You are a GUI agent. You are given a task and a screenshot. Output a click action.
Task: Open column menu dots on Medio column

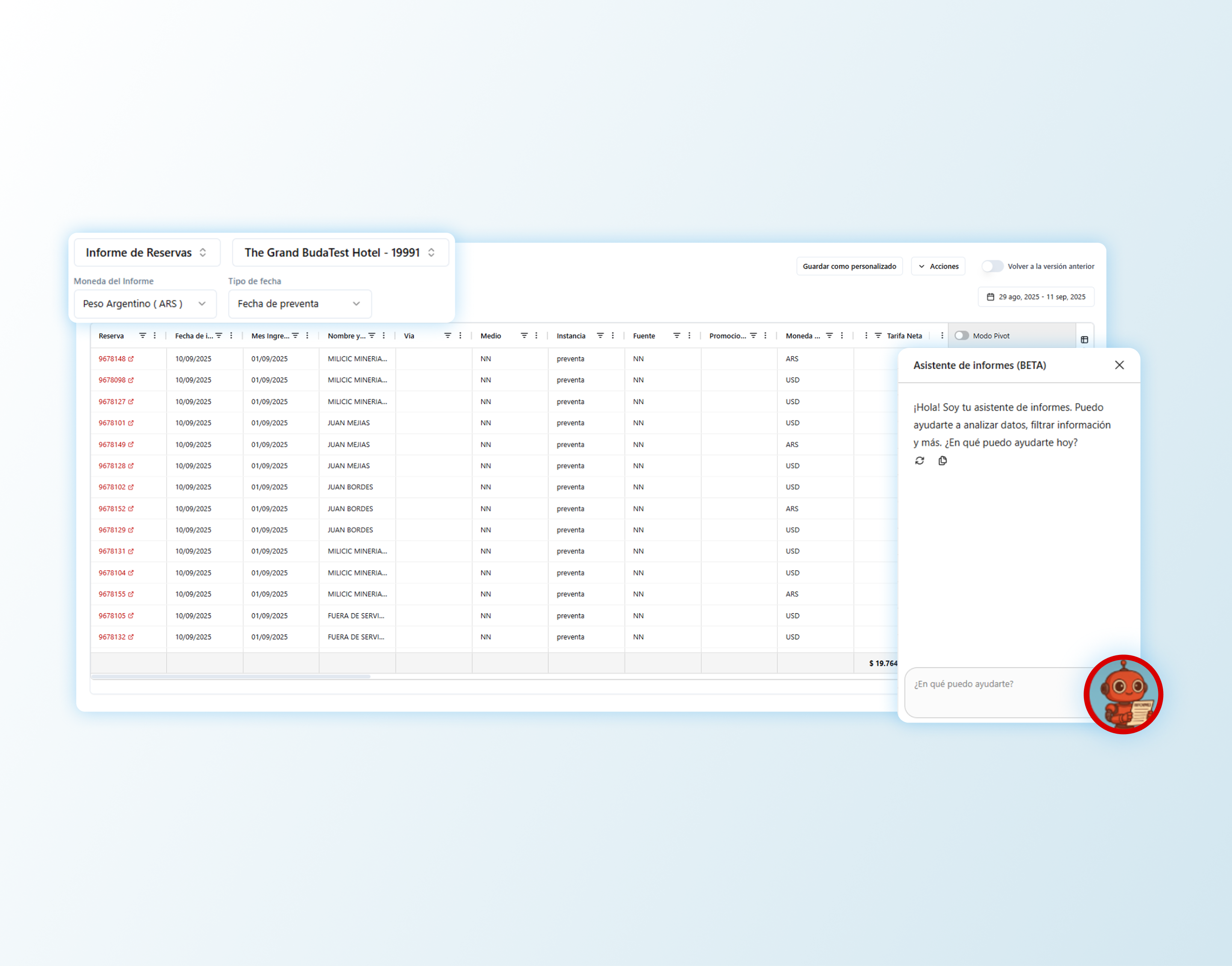(536, 335)
